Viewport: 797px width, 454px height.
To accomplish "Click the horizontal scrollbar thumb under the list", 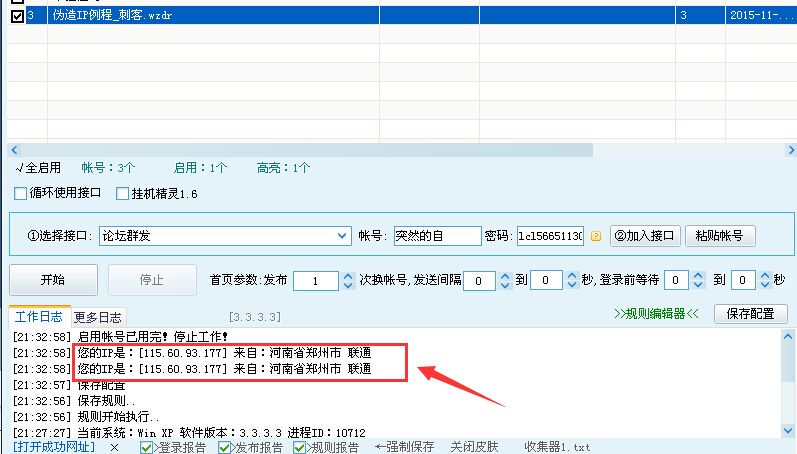I will pyautogui.click(x=306, y=150).
